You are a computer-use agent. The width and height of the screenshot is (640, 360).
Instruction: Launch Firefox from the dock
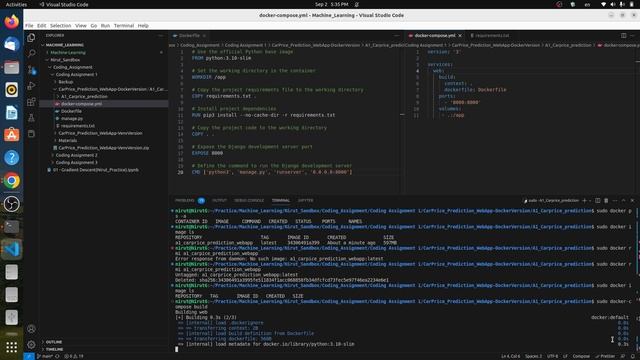[x=11, y=21]
